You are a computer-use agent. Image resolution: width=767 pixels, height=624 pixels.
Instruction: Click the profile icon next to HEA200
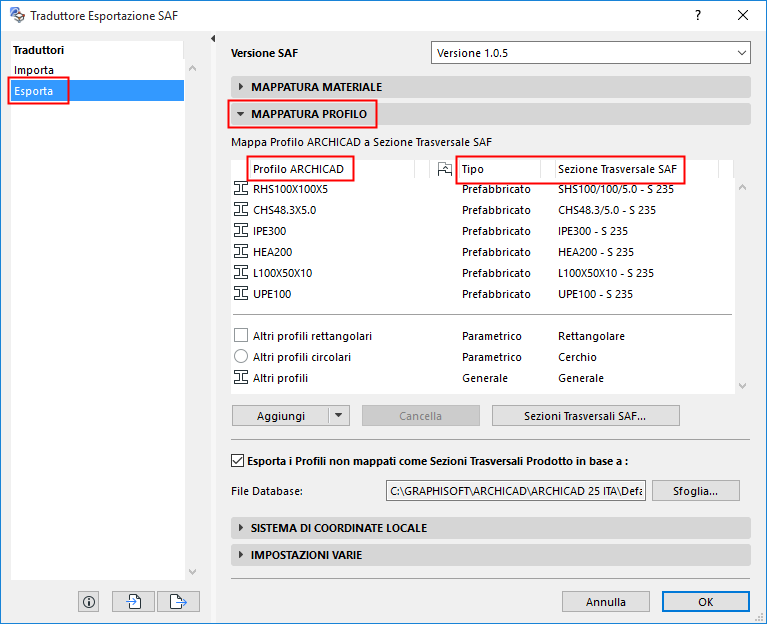point(241,251)
